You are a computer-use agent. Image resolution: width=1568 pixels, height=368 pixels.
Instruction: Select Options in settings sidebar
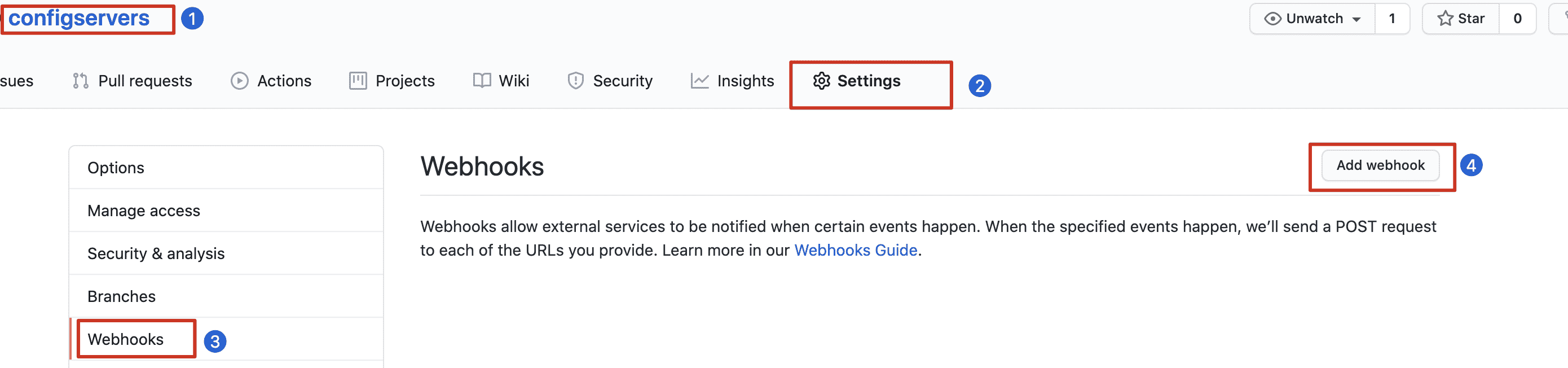pos(116,168)
